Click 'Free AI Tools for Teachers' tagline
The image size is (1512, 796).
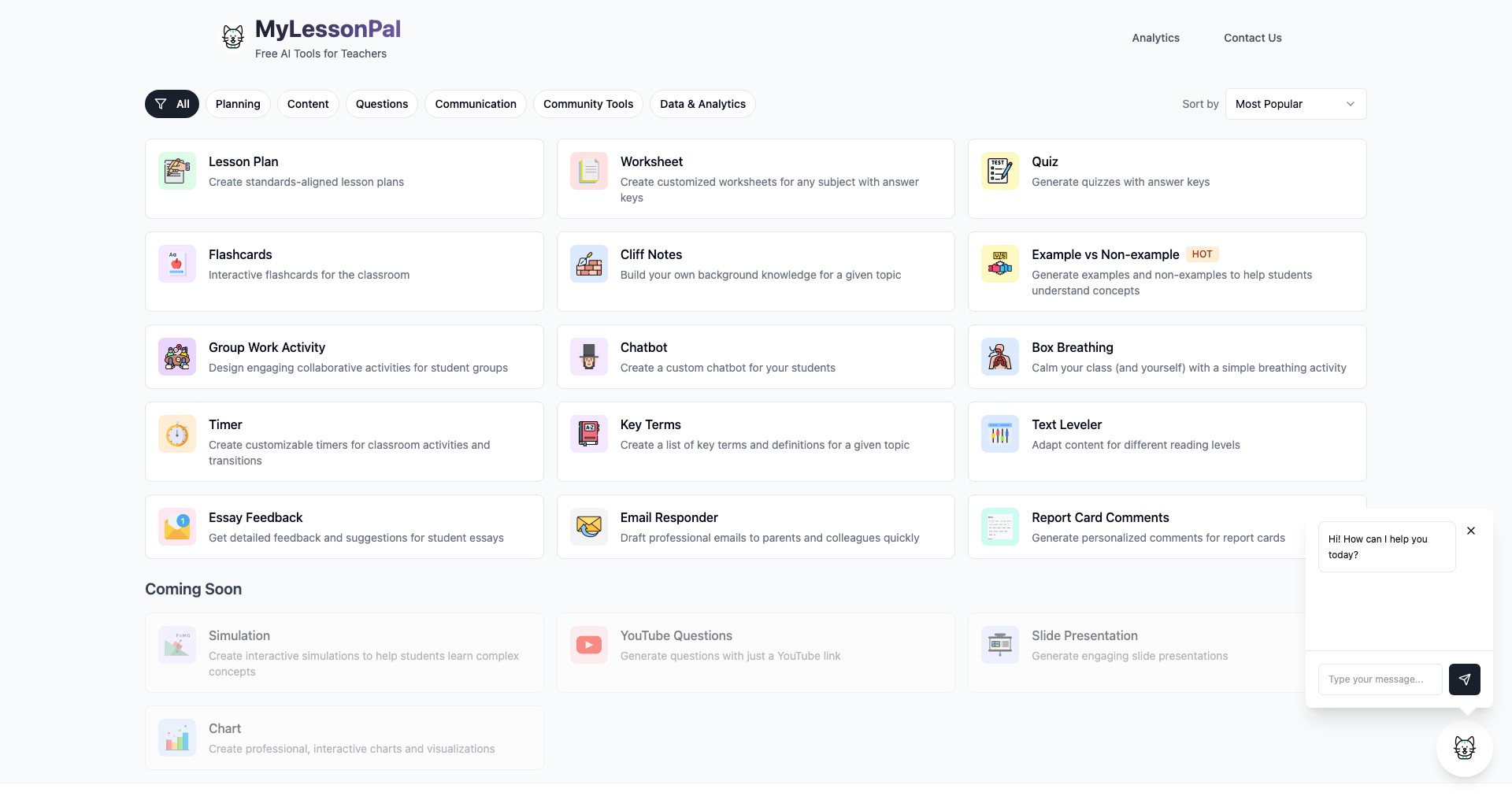click(x=321, y=54)
